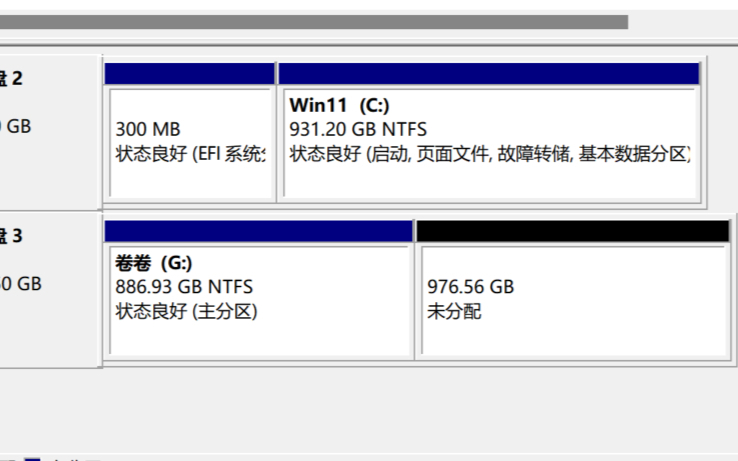Click the black header strip above unallocated space

(572, 231)
